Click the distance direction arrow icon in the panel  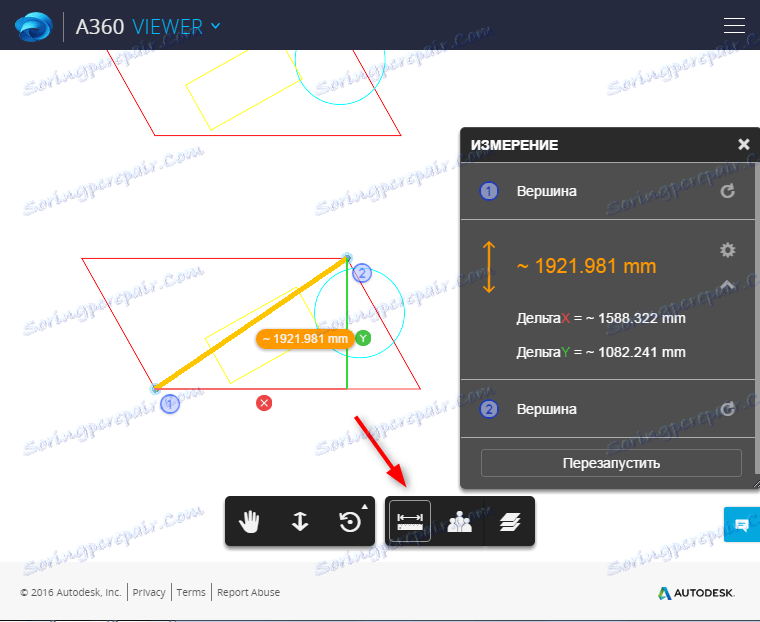point(489,267)
